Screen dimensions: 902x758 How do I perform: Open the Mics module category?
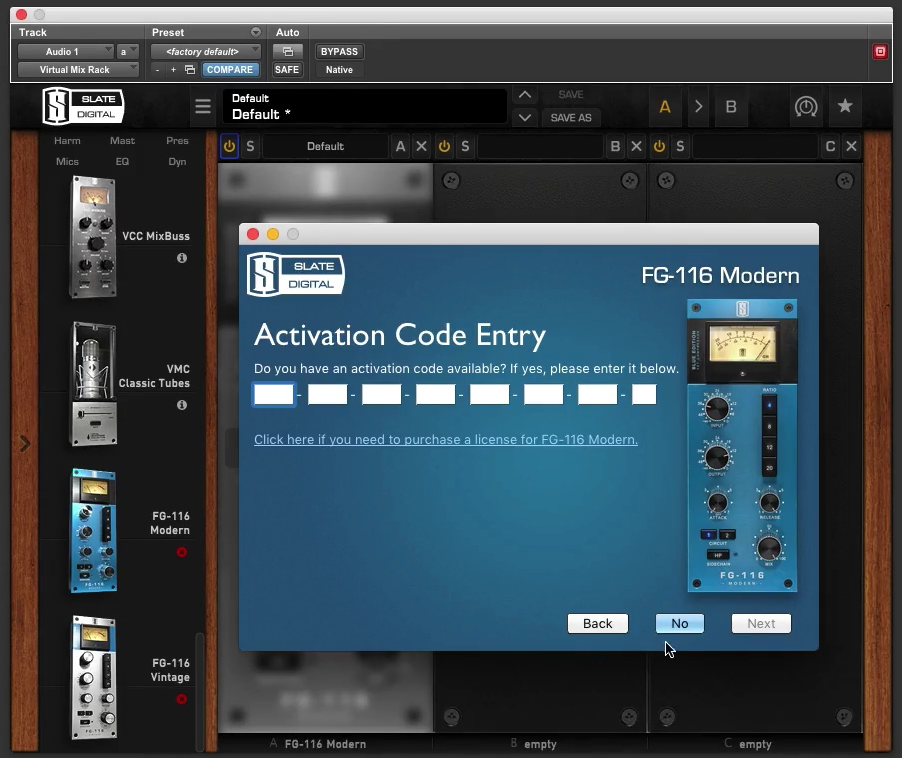click(67, 162)
